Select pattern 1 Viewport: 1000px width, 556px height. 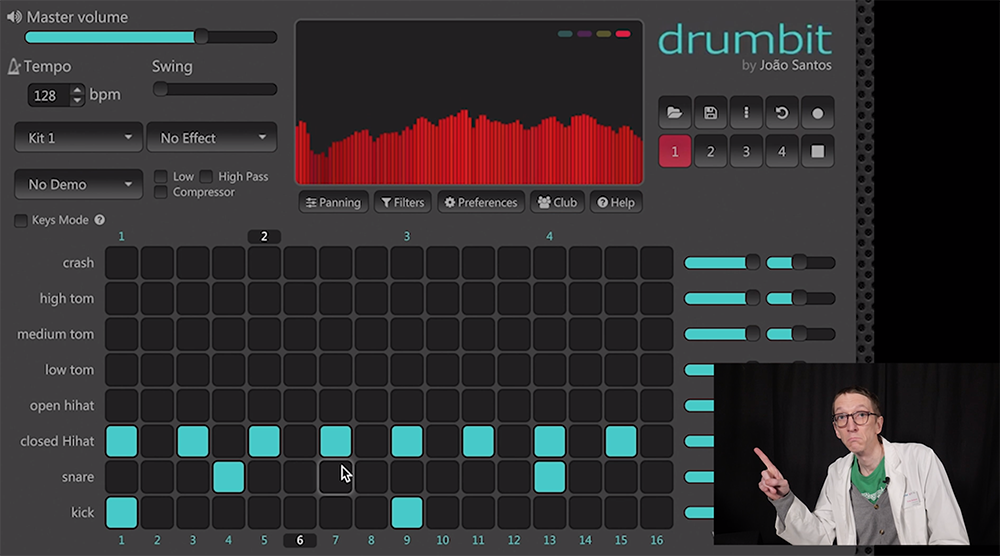pos(675,152)
